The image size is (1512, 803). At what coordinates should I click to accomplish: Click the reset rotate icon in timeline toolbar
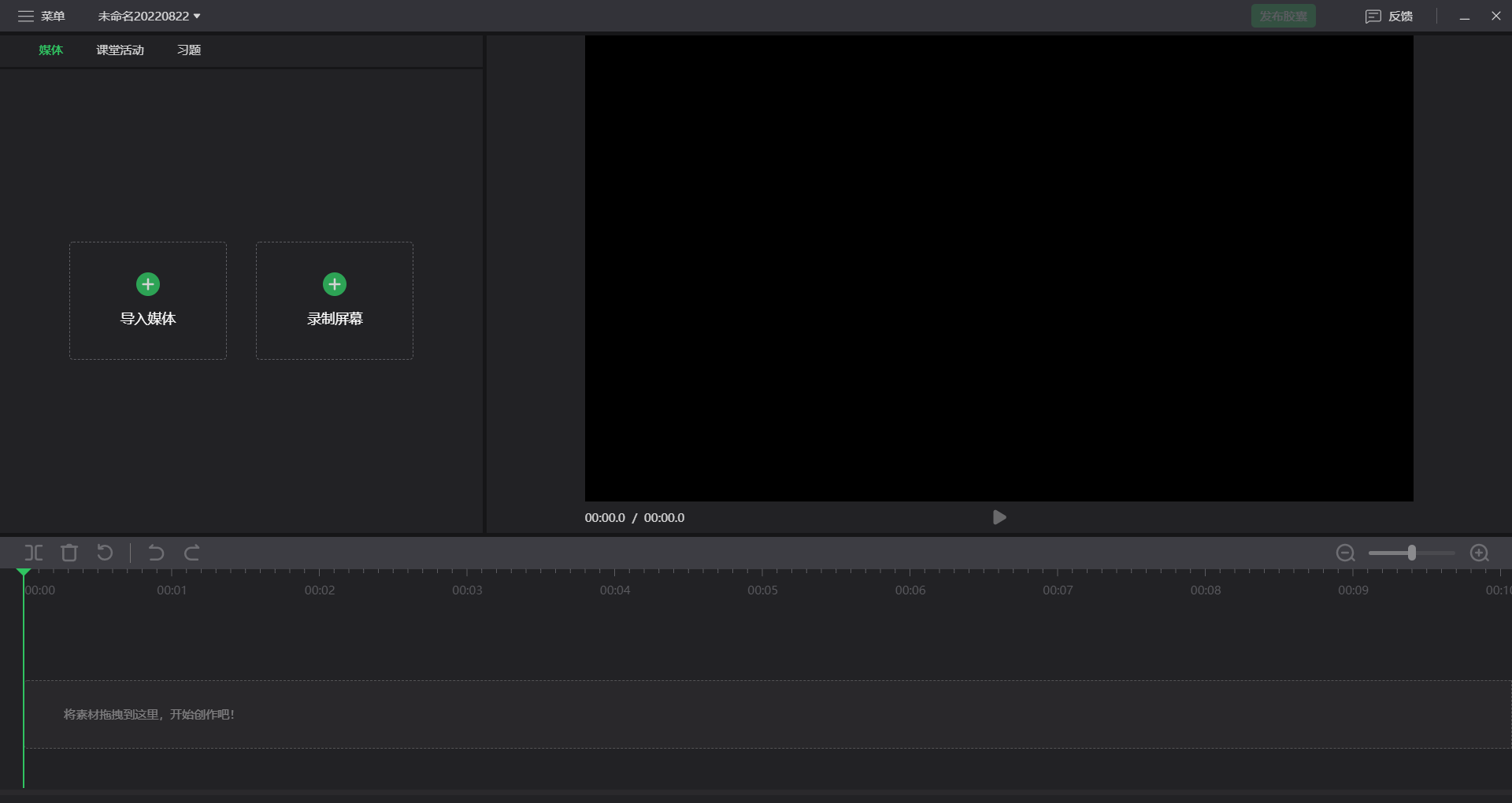(x=105, y=553)
